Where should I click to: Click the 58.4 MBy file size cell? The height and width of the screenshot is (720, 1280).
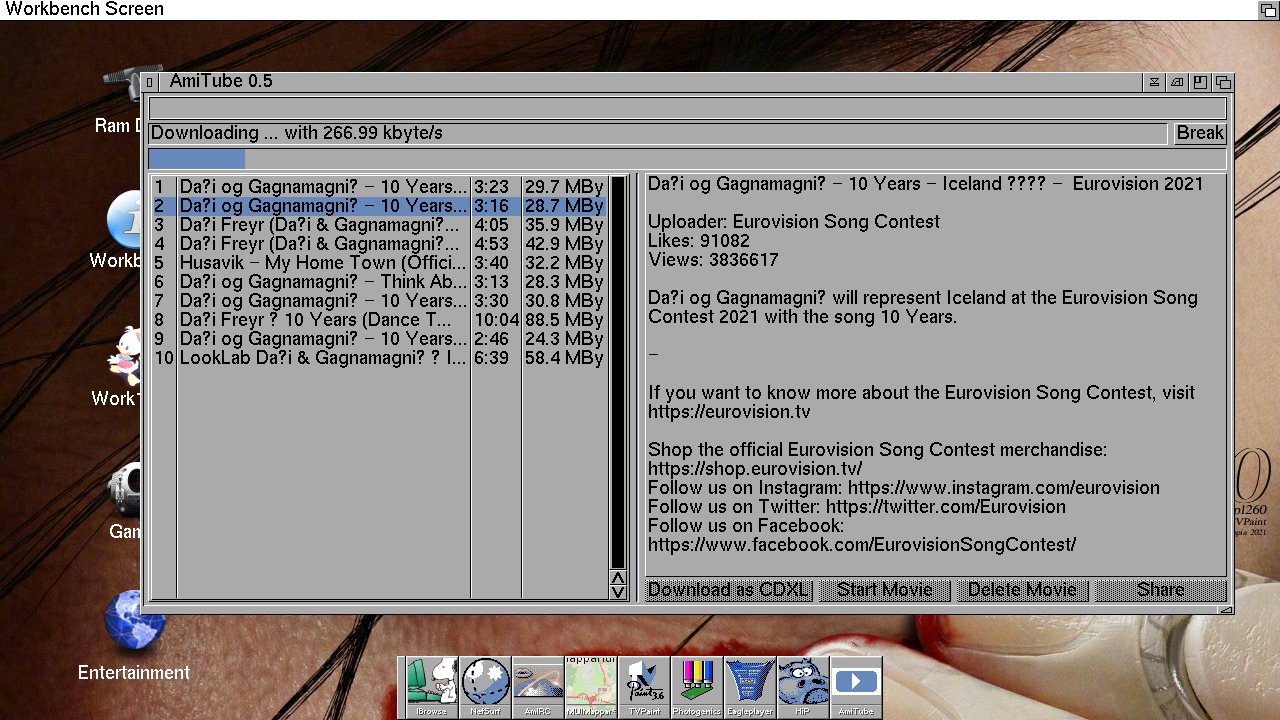(x=564, y=358)
